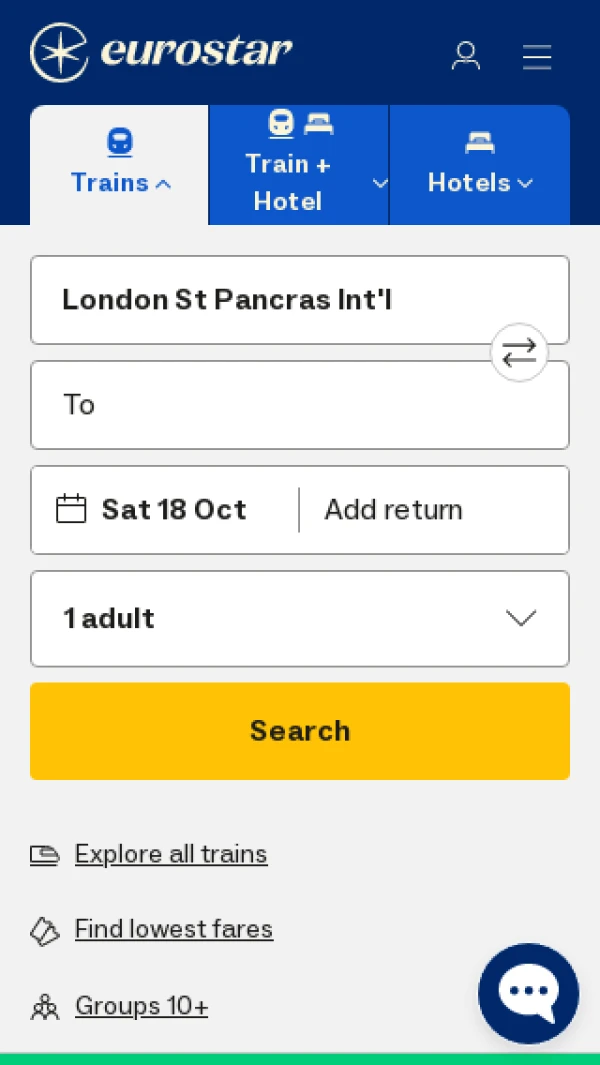
Task: Click the Eurostar logo
Action: click(x=160, y=52)
